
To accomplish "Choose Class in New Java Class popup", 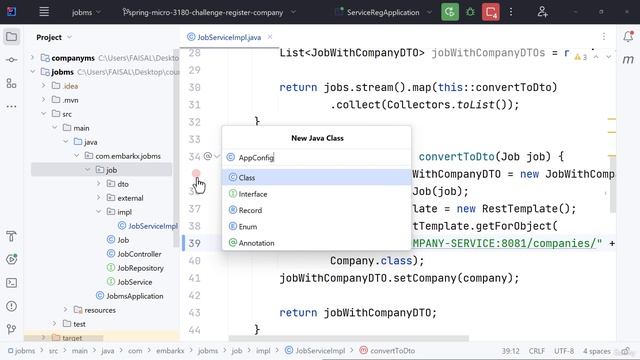I will (316, 178).
